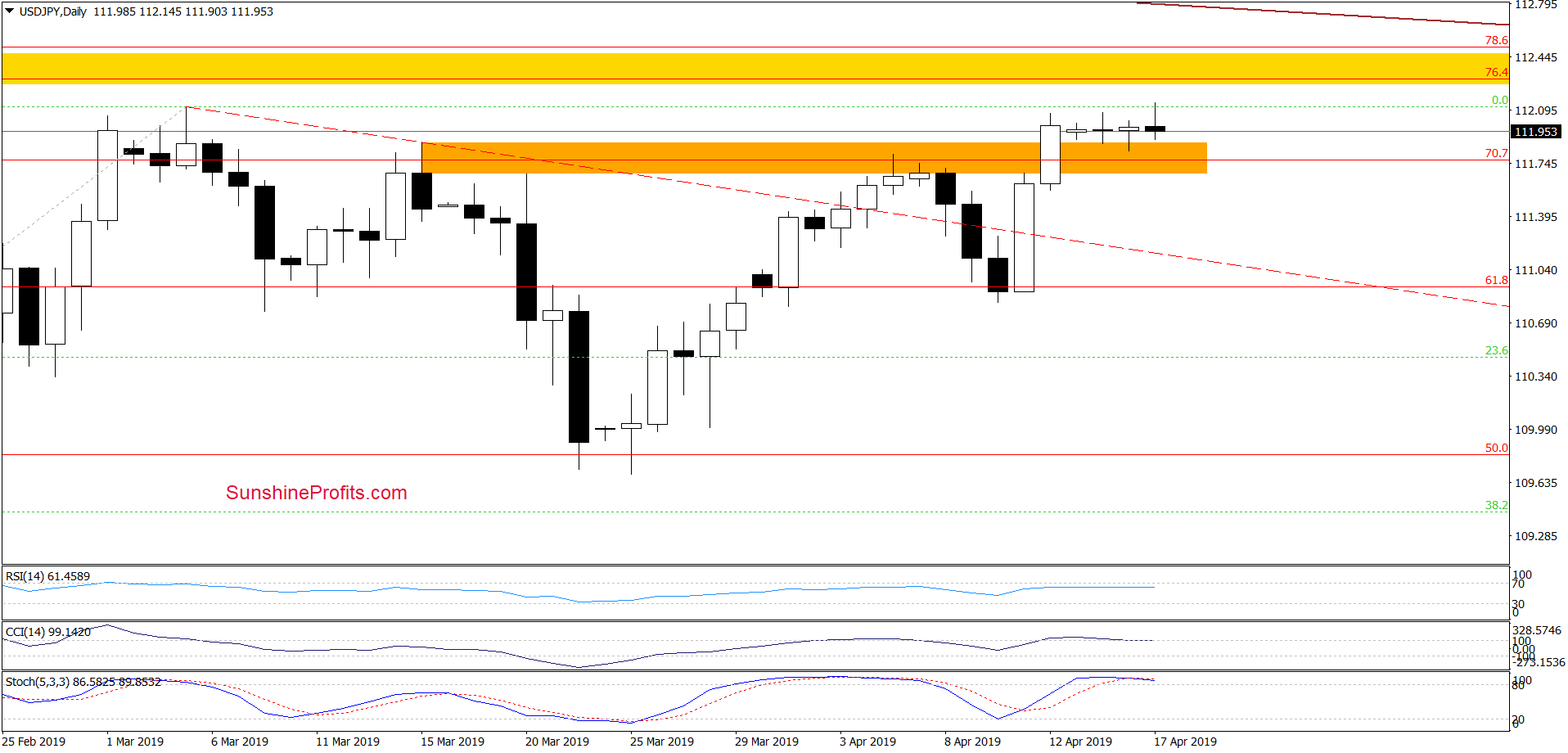Click the orange resistance zone rectangle

click(813, 158)
